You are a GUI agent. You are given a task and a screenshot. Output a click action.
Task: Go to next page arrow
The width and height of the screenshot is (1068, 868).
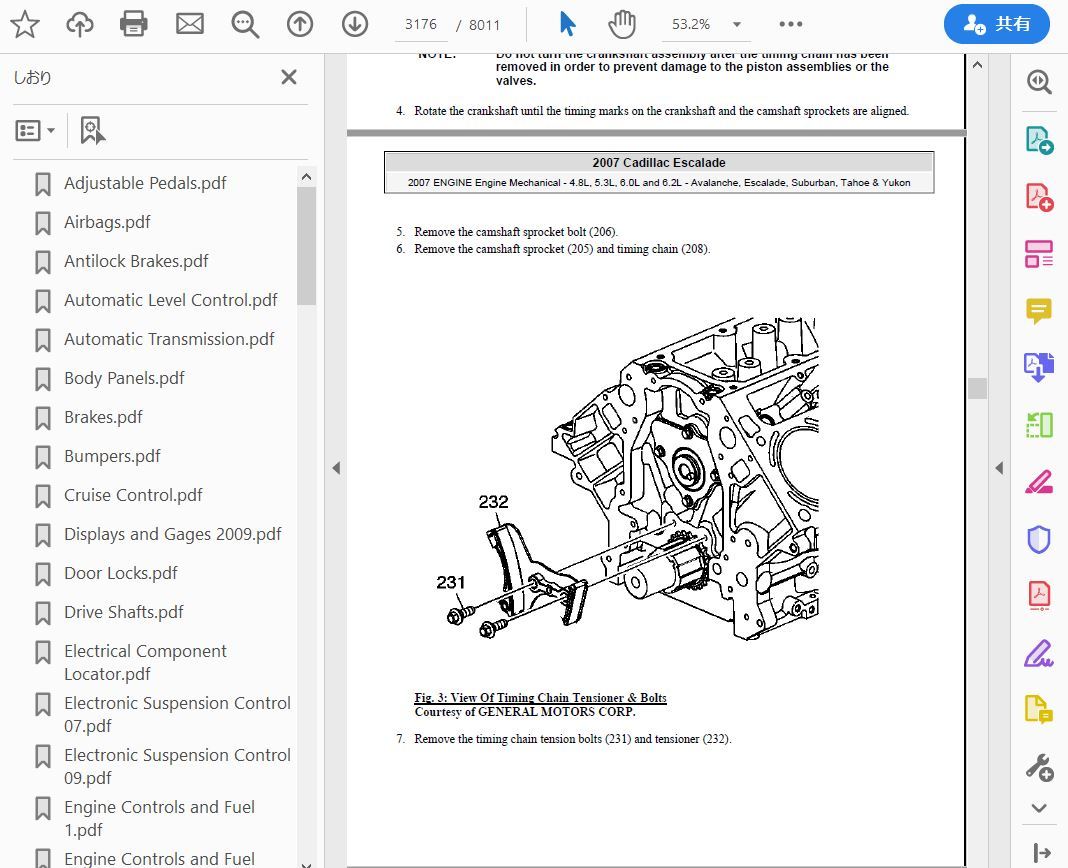[355, 25]
